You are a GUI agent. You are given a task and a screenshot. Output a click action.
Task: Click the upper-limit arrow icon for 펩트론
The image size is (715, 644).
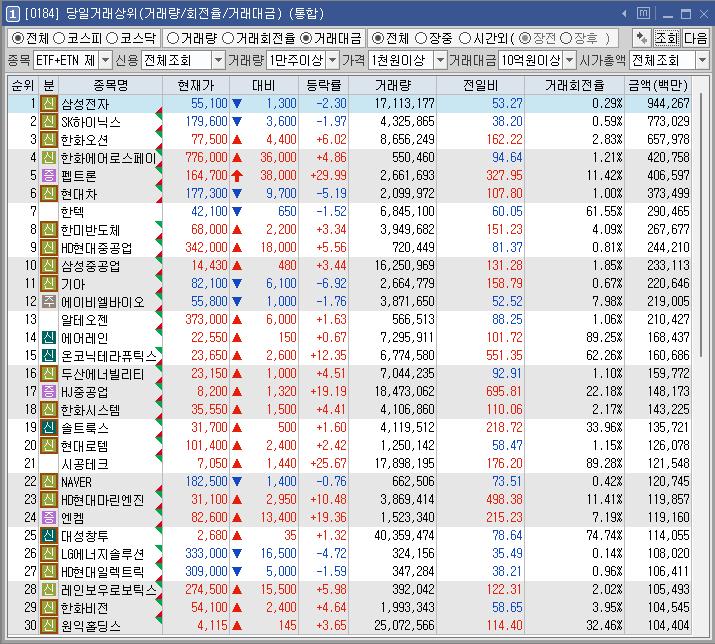click(237, 176)
